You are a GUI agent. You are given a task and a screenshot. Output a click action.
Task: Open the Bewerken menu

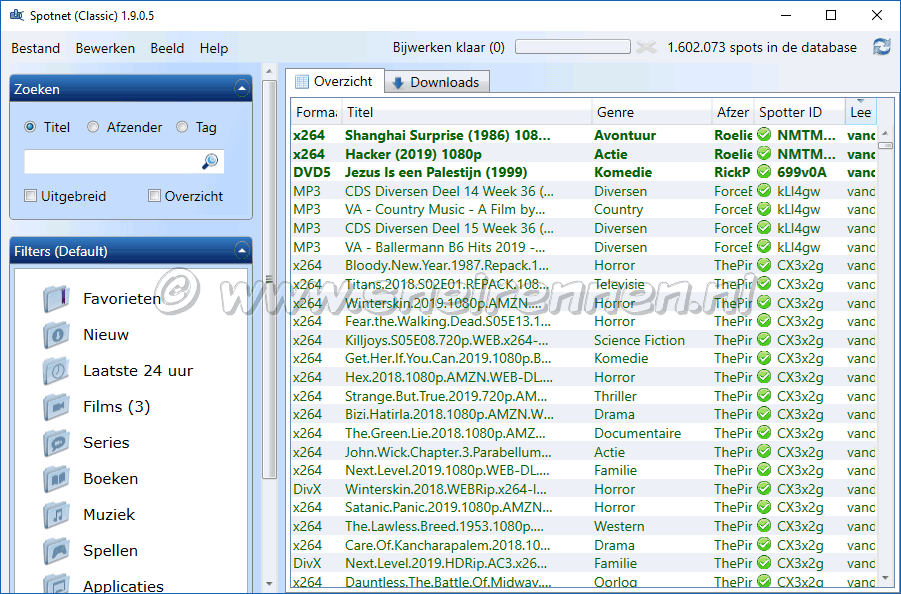click(x=105, y=48)
